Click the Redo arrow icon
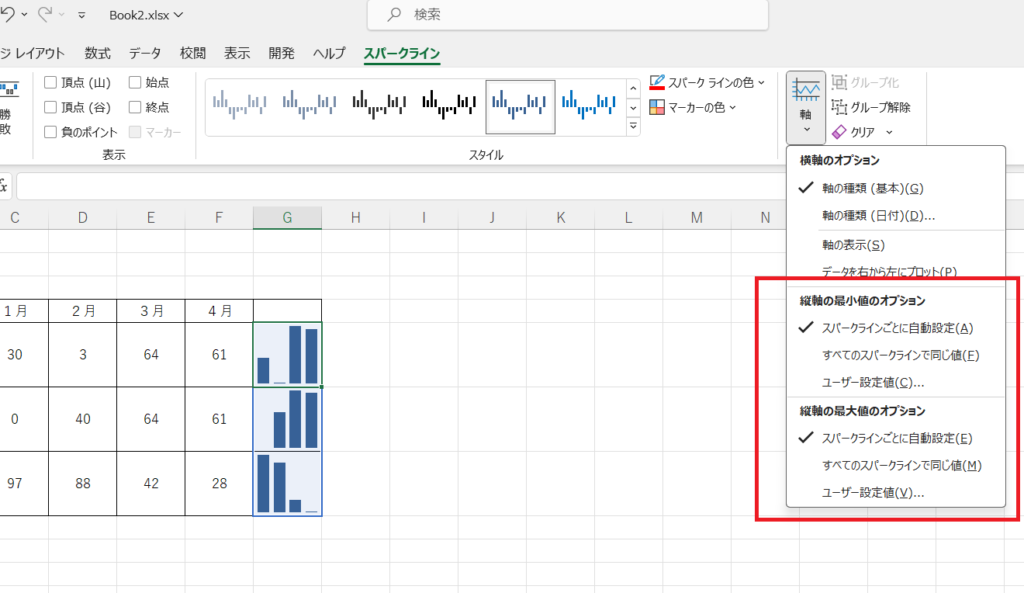The image size is (1024, 593). coord(45,15)
